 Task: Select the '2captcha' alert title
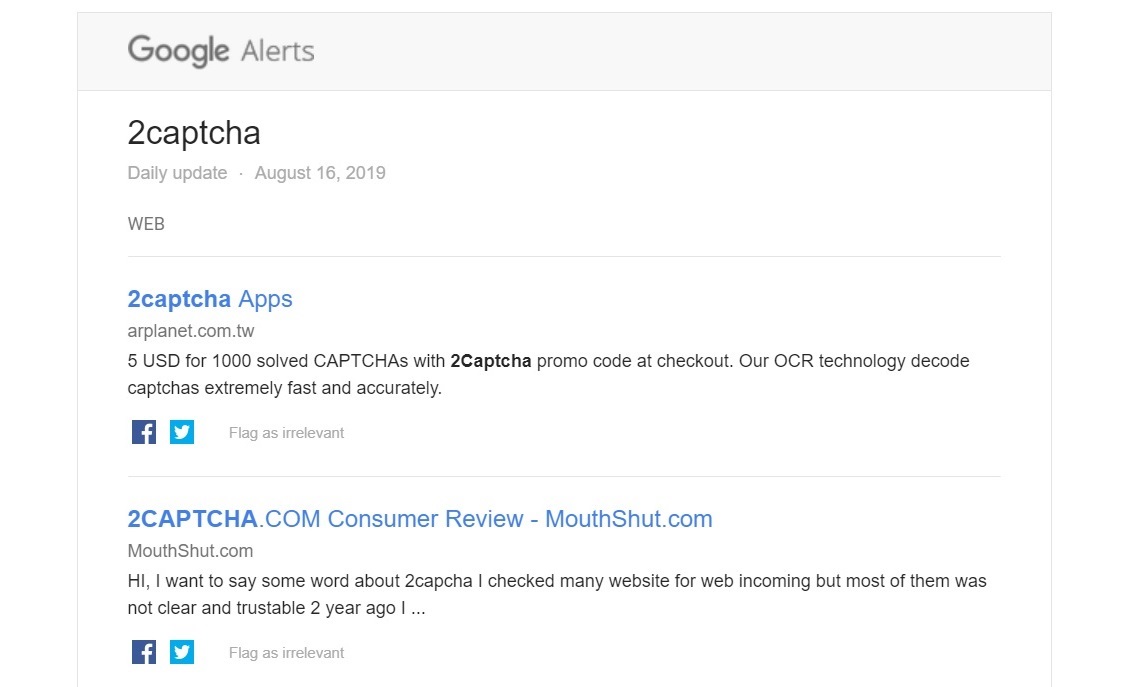pos(194,134)
